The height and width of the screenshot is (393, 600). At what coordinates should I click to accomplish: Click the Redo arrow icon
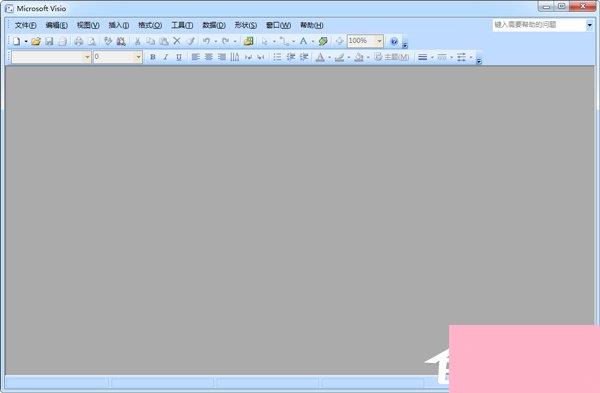point(226,41)
